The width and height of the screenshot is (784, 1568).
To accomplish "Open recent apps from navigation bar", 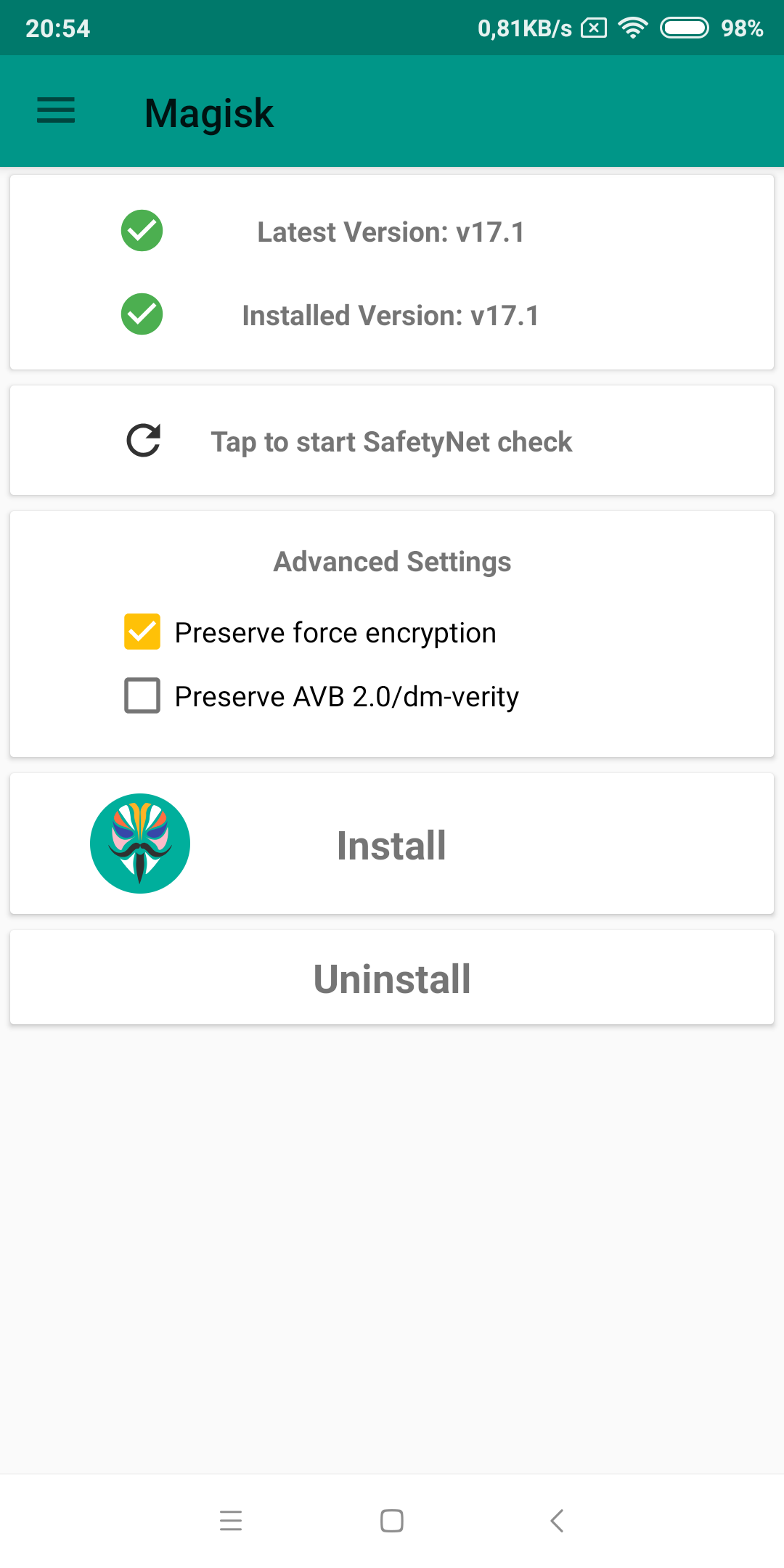I will point(231,1520).
